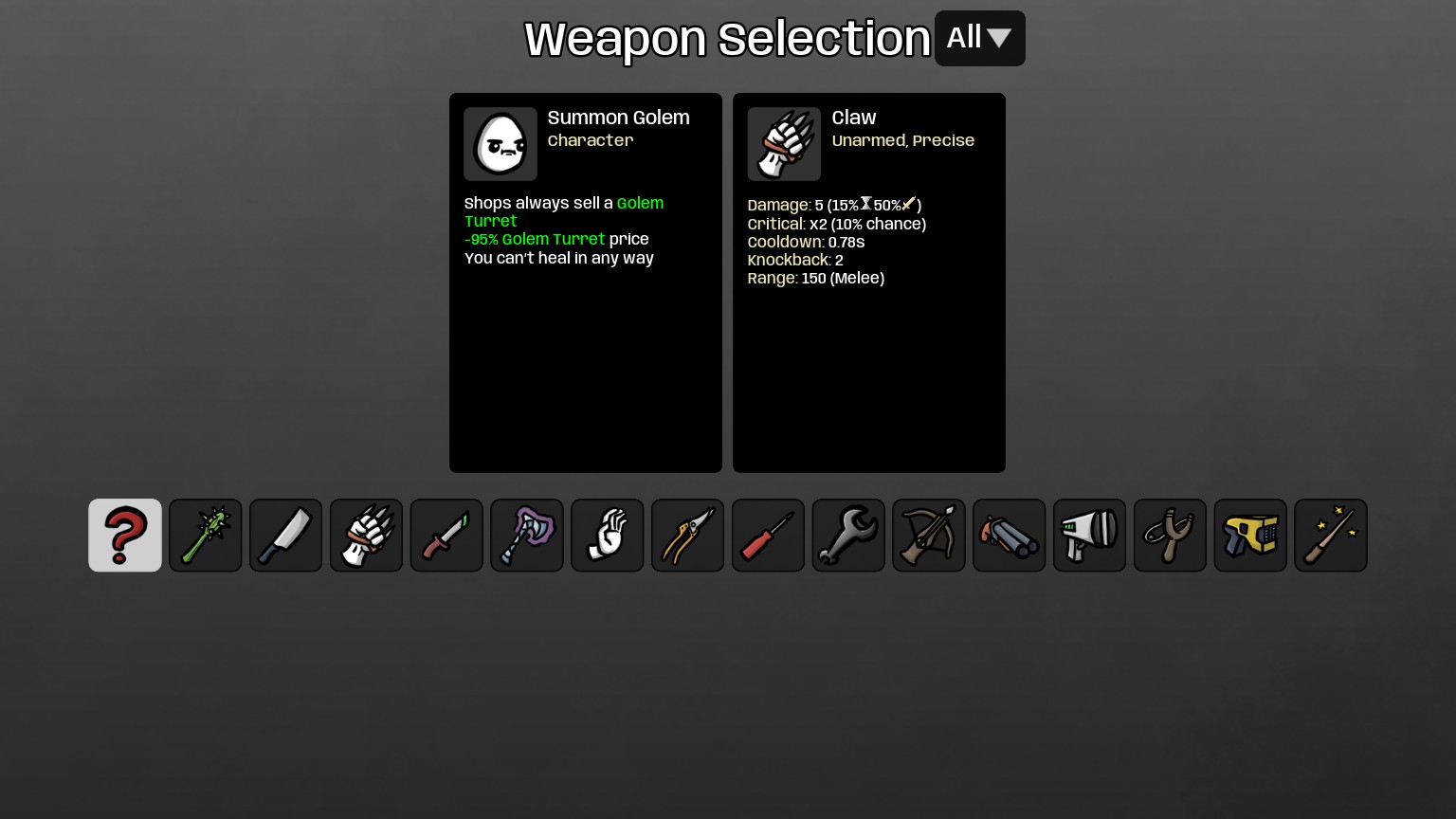Click the Summon Golem character portrait
This screenshot has height=819, width=1456.
(x=500, y=144)
